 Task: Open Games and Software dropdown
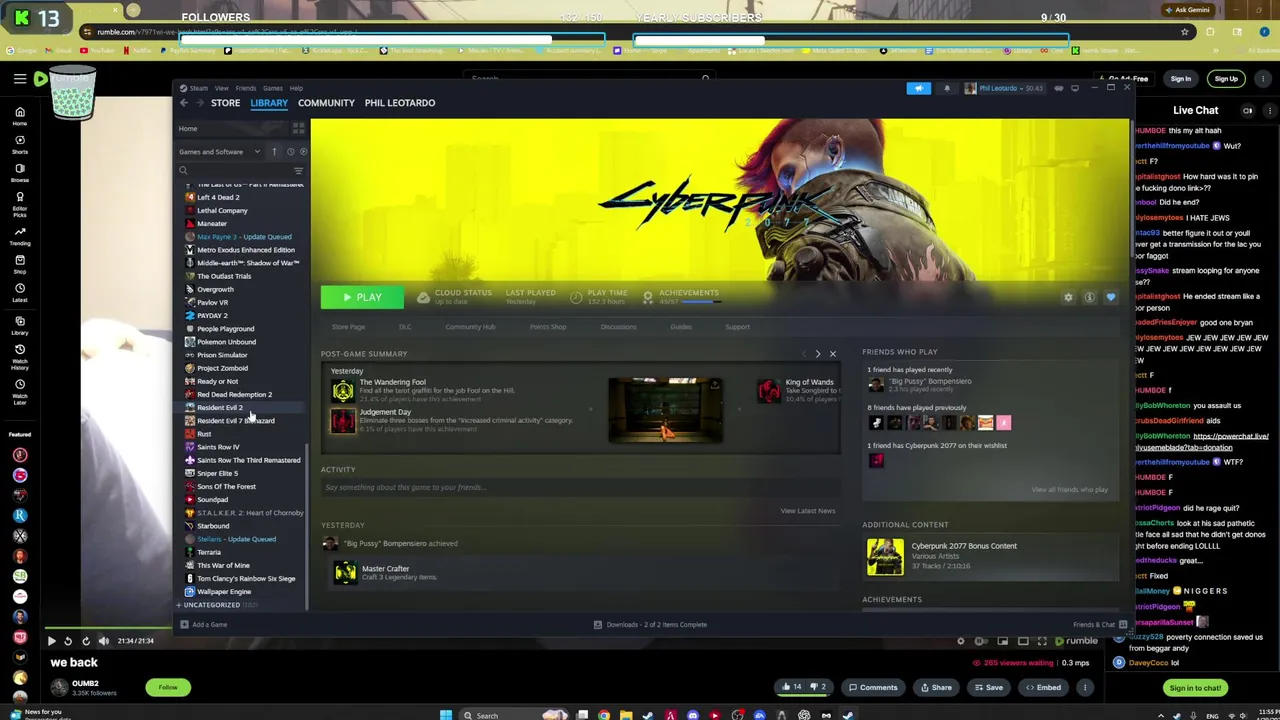click(220, 152)
